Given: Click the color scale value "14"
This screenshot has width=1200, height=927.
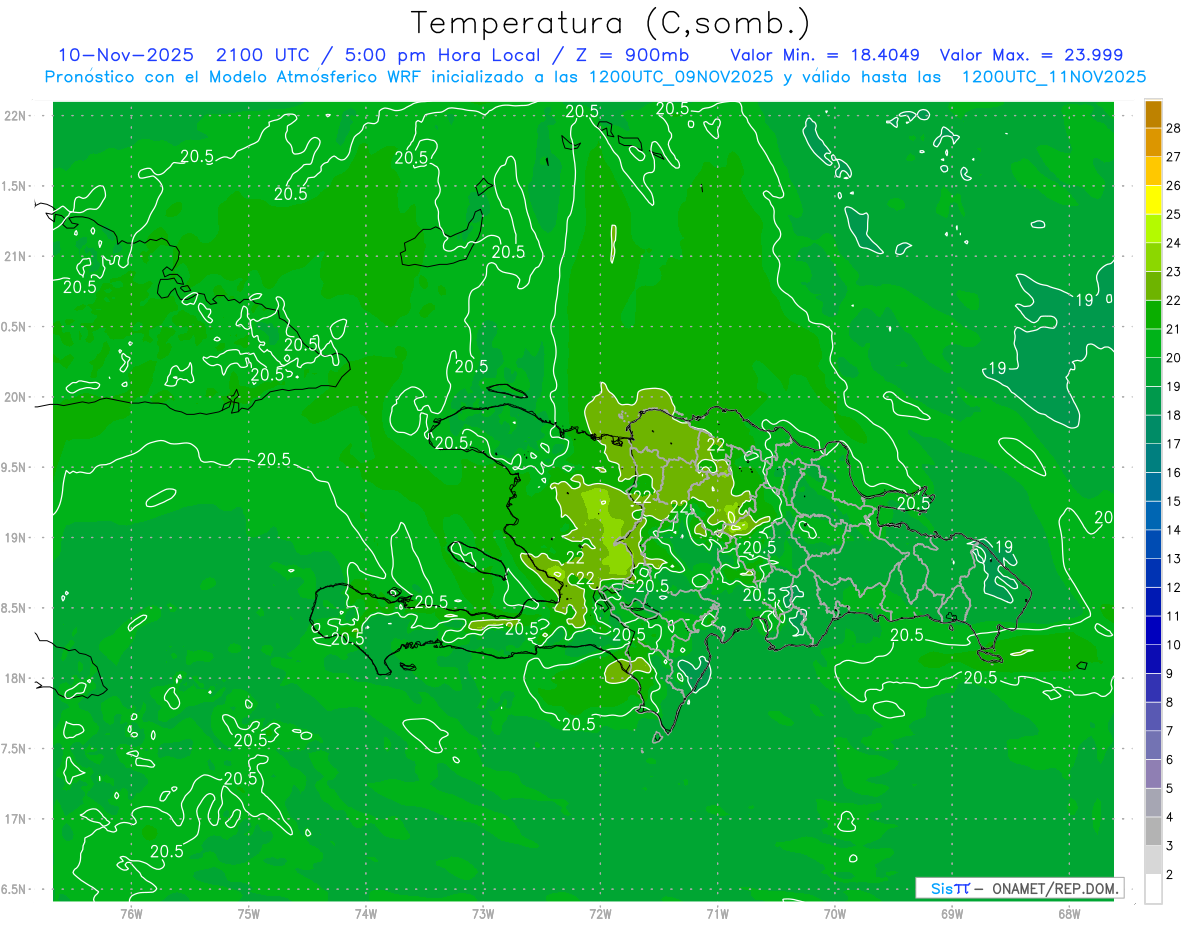Looking at the screenshot, I should 1173,530.
